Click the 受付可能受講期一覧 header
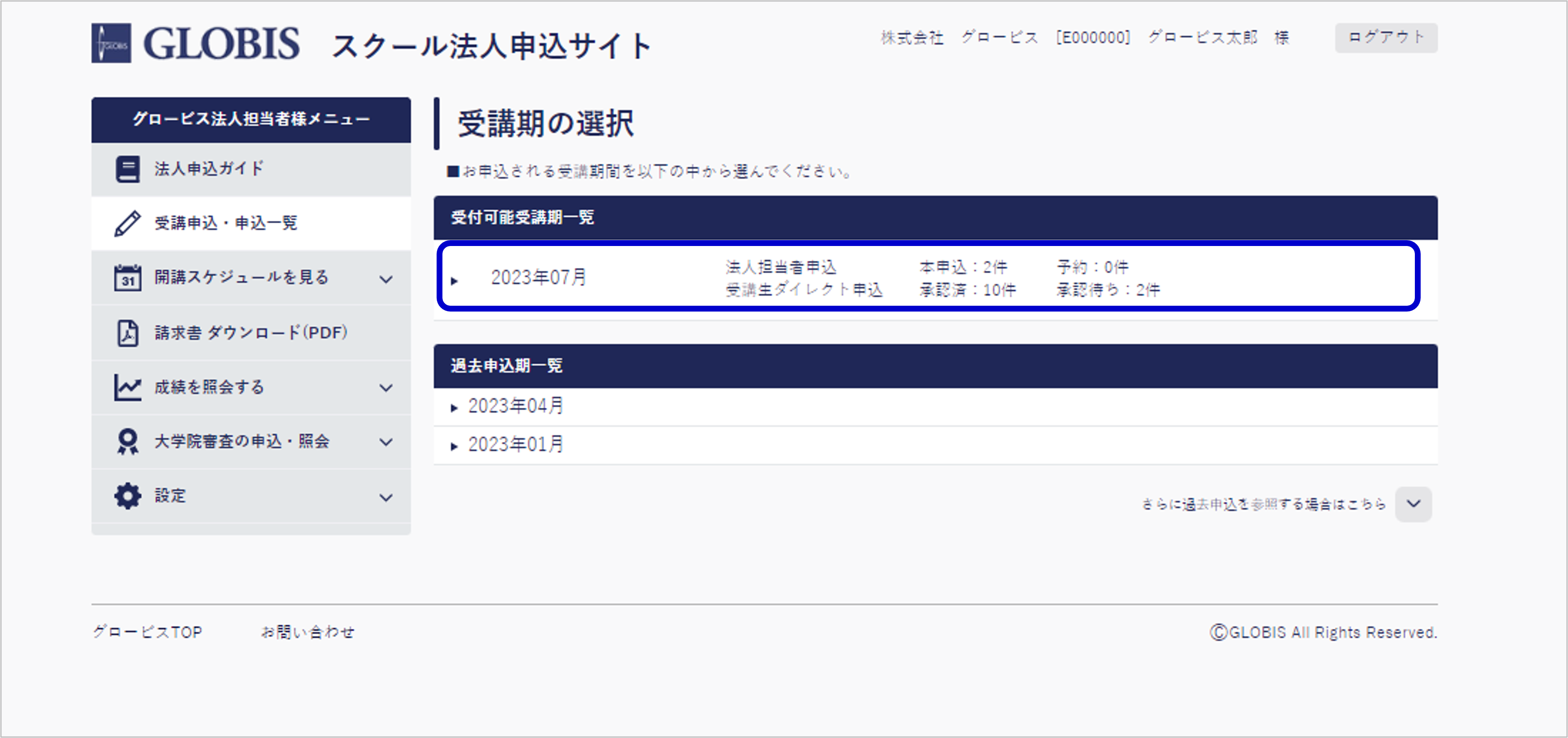This screenshot has width=1568, height=738. pos(935,218)
